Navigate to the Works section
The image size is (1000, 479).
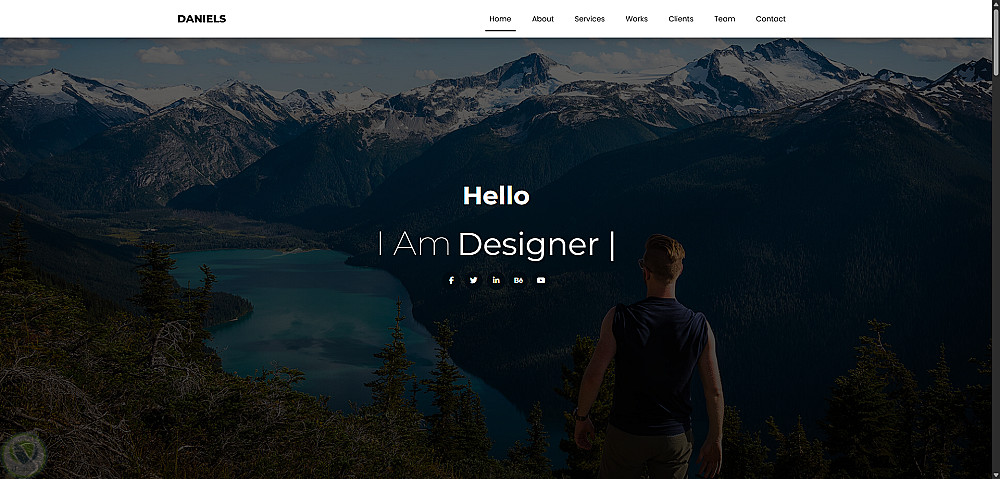click(x=636, y=18)
